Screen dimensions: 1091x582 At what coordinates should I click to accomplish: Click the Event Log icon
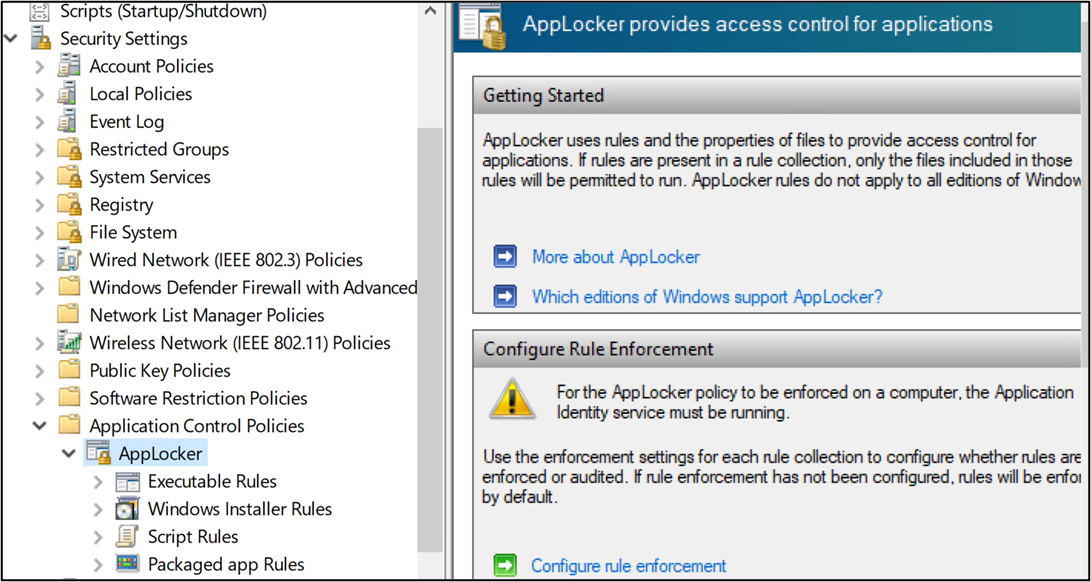coord(67,122)
